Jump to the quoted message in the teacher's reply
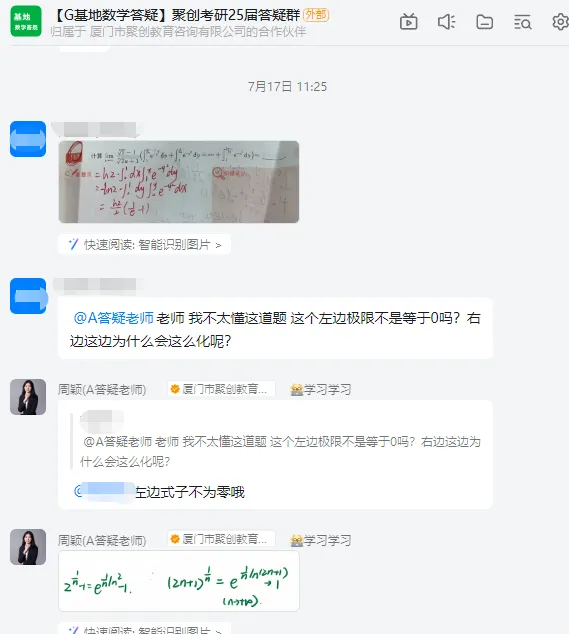 pos(279,441)
